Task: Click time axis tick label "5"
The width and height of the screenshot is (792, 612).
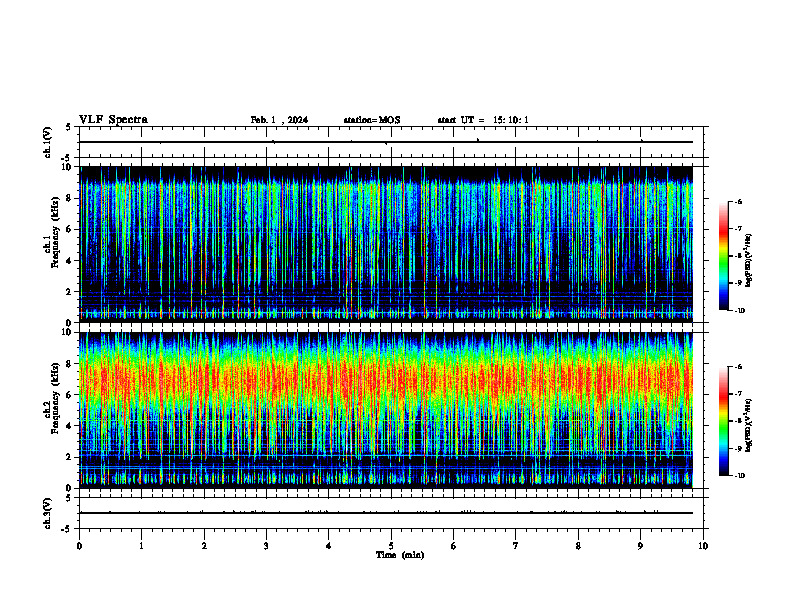Action: click(x=391, y=546)
